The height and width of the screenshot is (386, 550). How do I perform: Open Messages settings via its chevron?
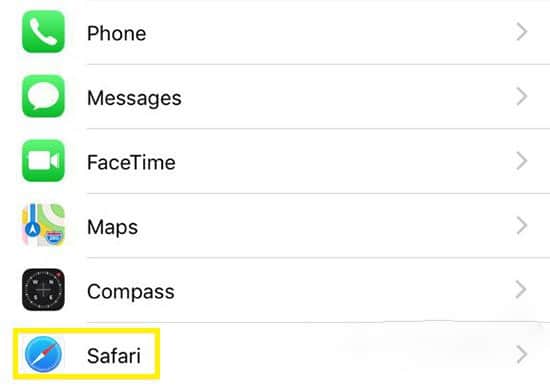(x=522, y=96)
